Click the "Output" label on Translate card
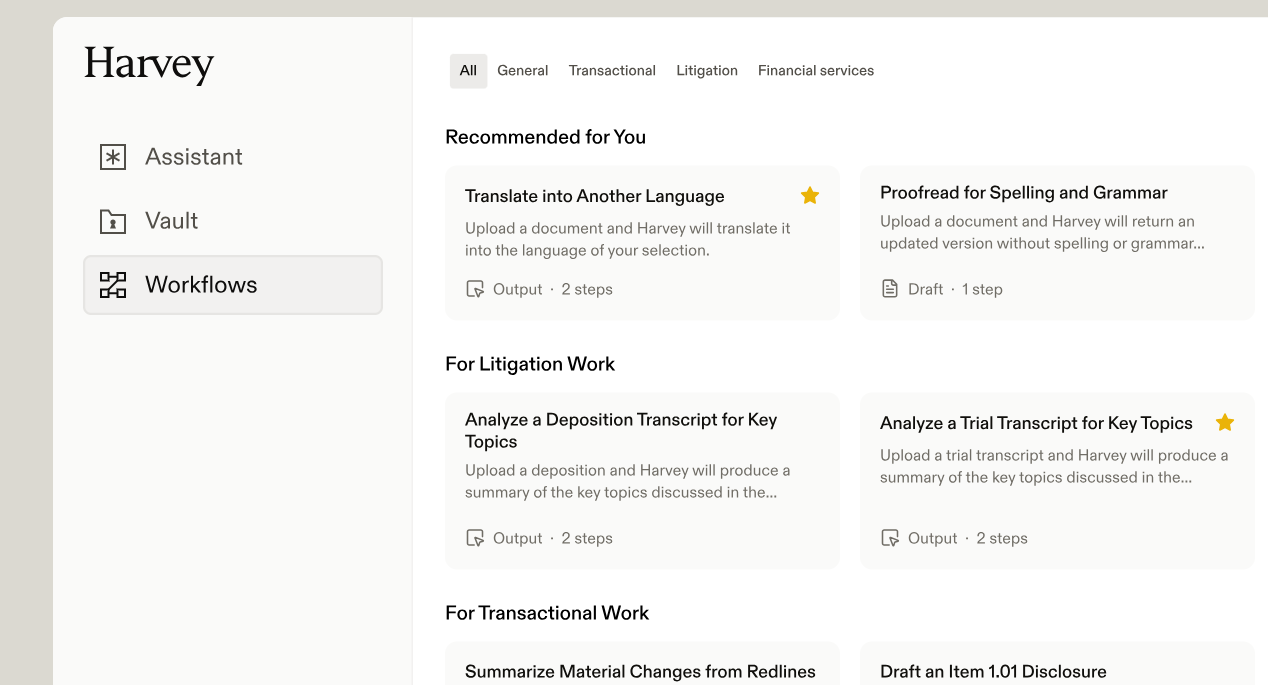Image resolution: width=1268 pixels, height=685 pixels. click(x=517, y=289)
